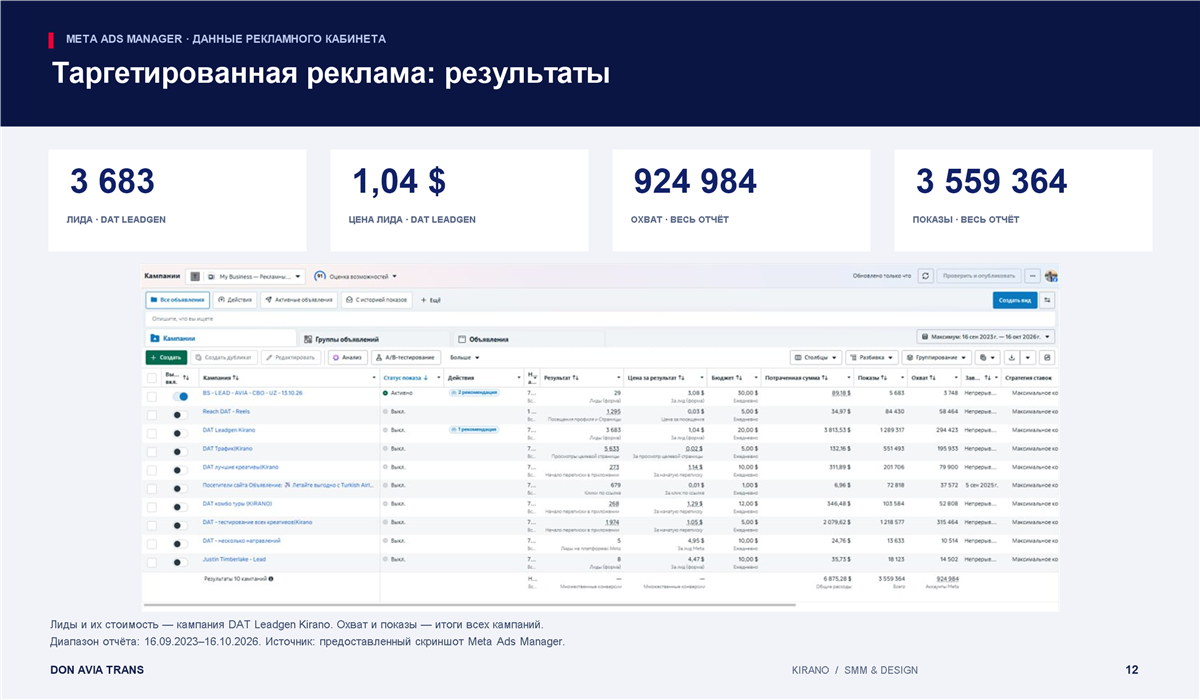Toggle off the BS - LEAD - AVIA campaign

pyautogui.click(x=180, y=396)
